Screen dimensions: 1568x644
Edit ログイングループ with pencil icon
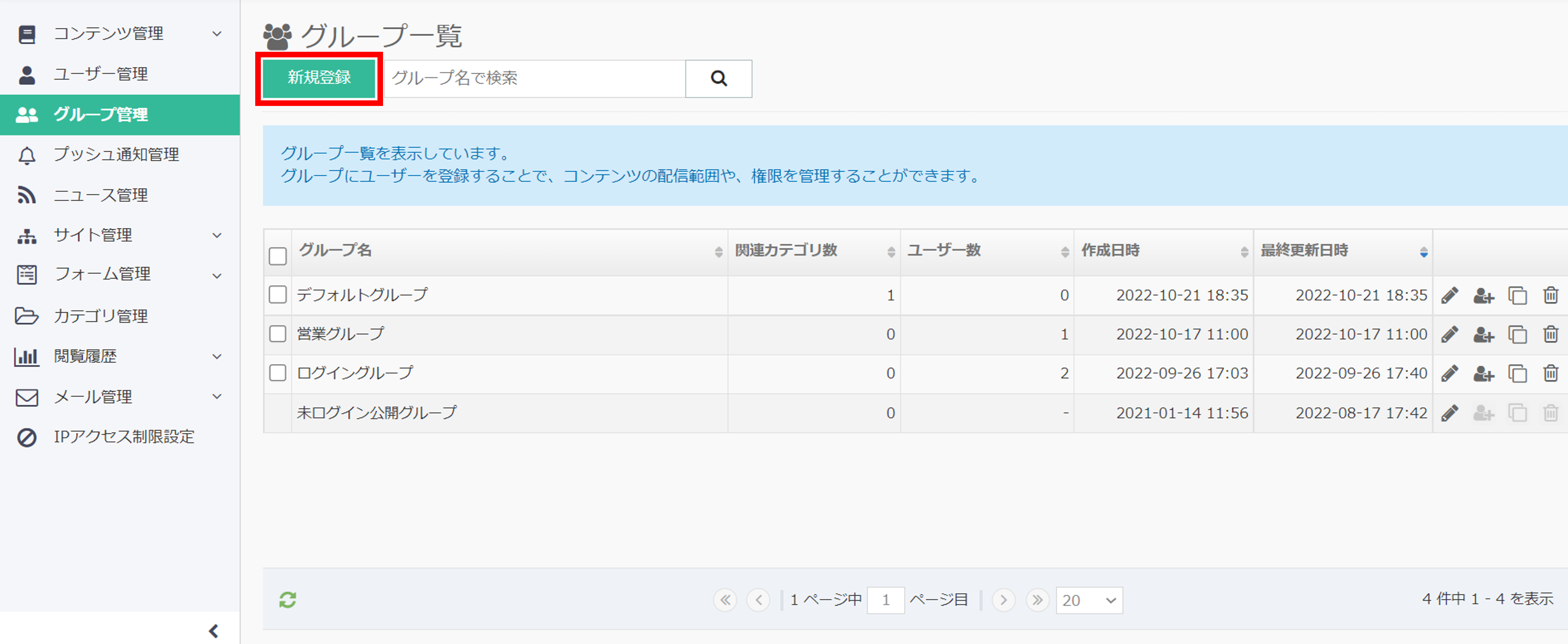(1450, 373)
